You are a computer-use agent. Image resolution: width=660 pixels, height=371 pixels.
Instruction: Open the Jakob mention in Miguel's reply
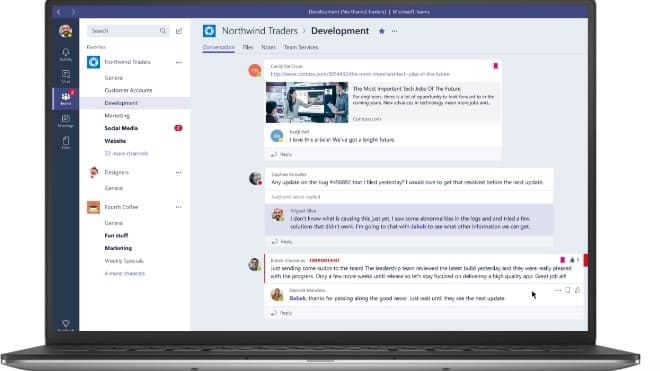(x=418, y=227)
